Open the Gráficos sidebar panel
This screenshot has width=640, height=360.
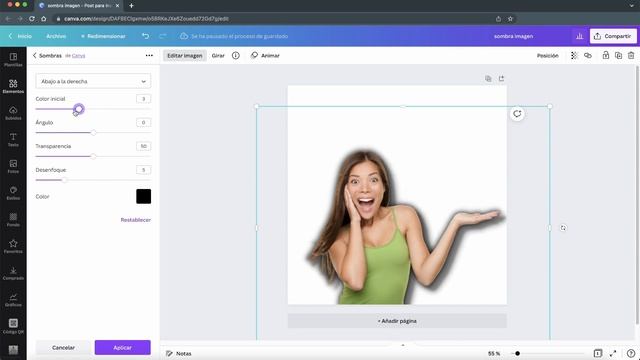point(13,300)
